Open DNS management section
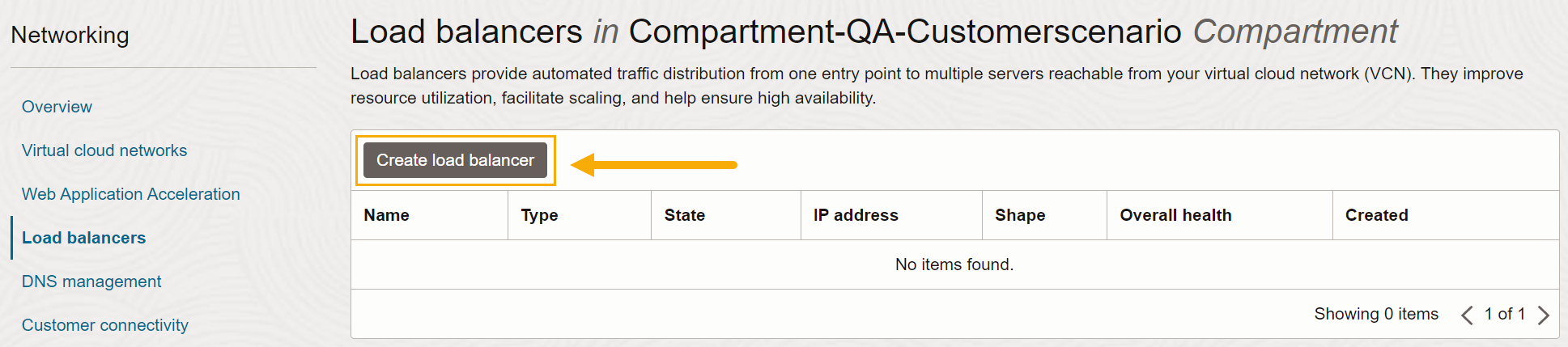1568x347 pixels. 91,281
